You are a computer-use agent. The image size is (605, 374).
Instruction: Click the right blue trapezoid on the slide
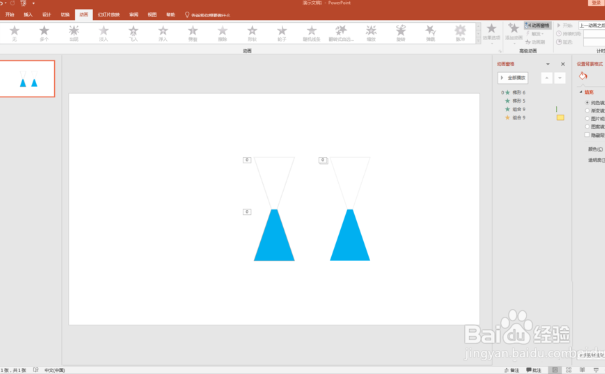[x=350, y=235]
